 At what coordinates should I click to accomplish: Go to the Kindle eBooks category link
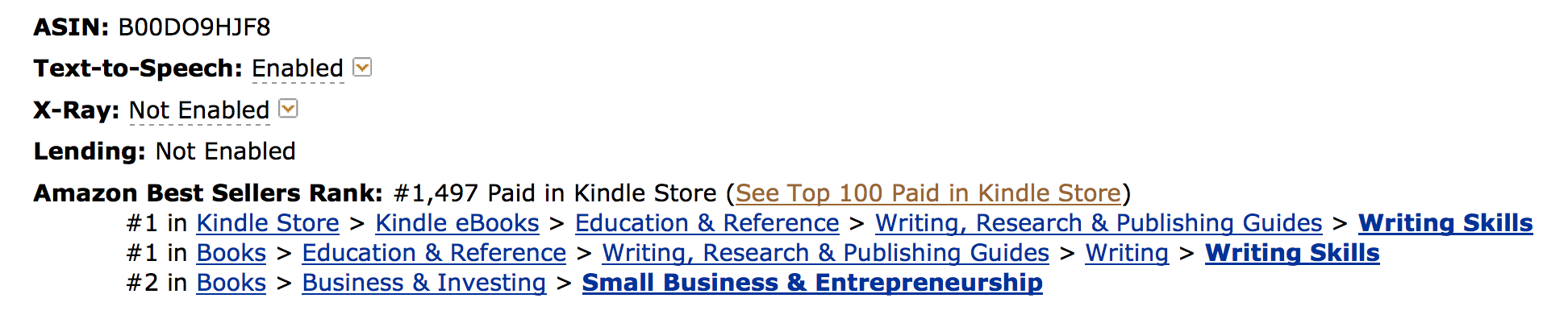[457, 223]
